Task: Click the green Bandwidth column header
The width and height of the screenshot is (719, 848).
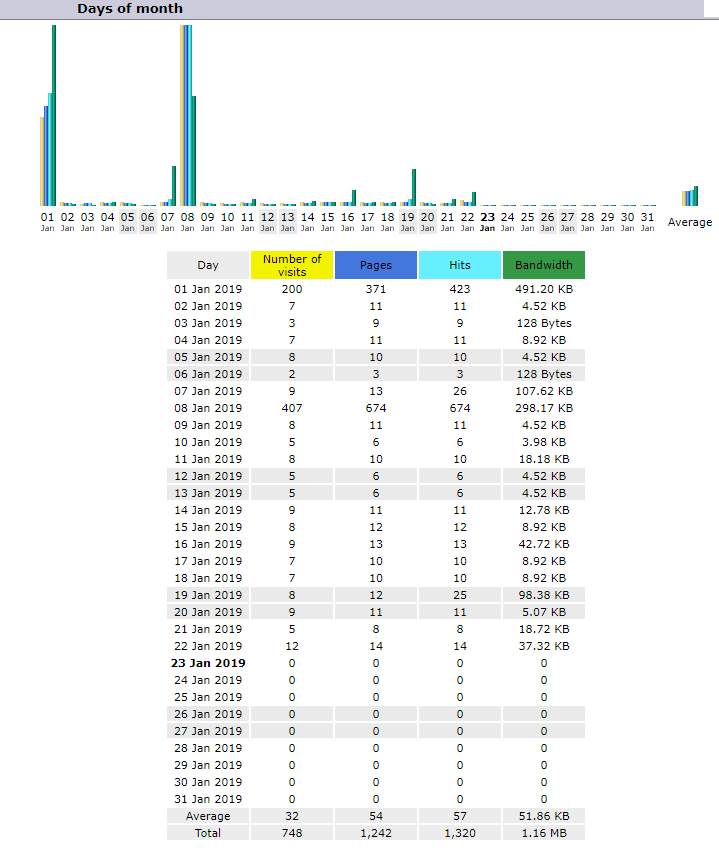Action: (x=543, y=265)
